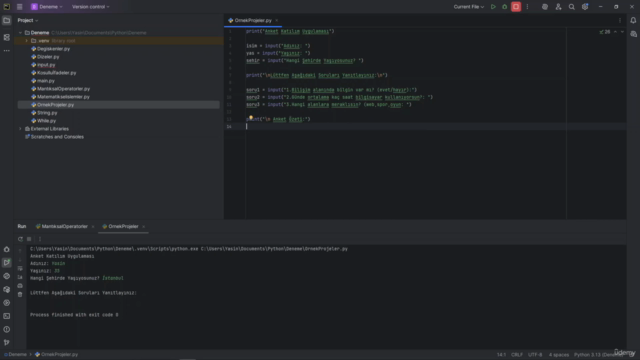Start debugging with the bug icon
This screenshot has width=640, height=360.
point(504,7)
